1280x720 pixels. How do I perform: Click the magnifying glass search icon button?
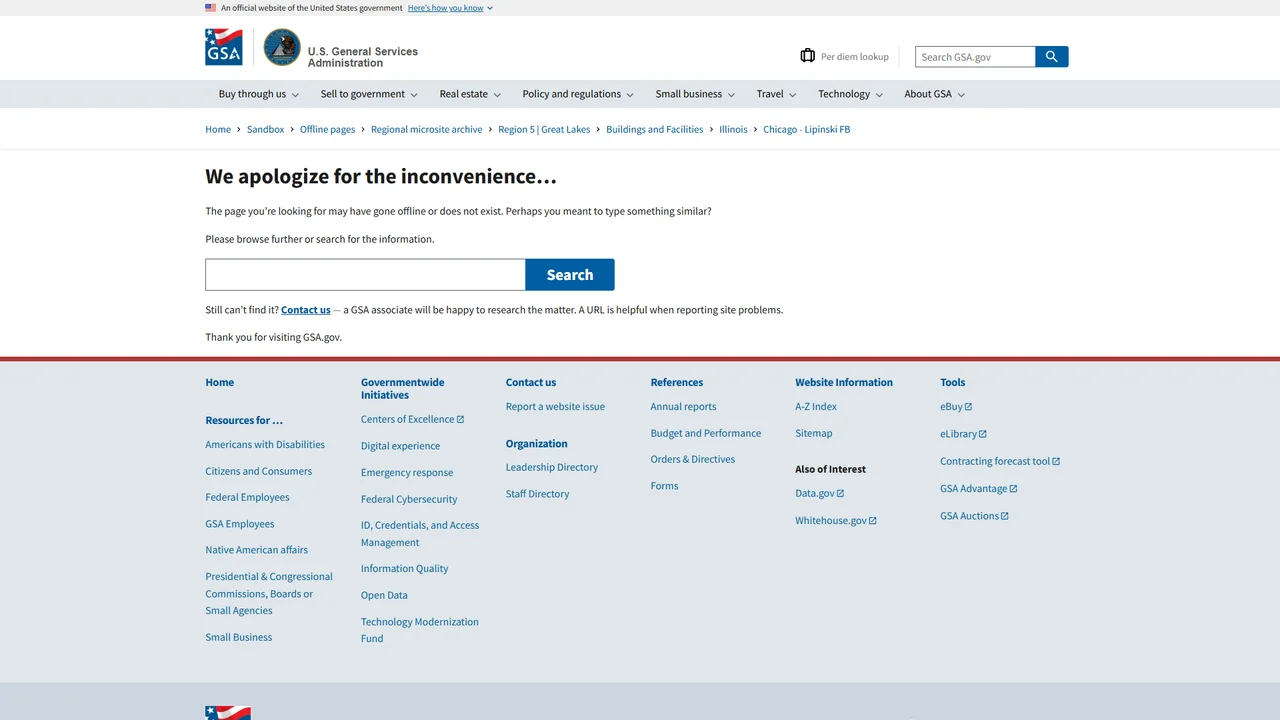[x=1051, y=57]
